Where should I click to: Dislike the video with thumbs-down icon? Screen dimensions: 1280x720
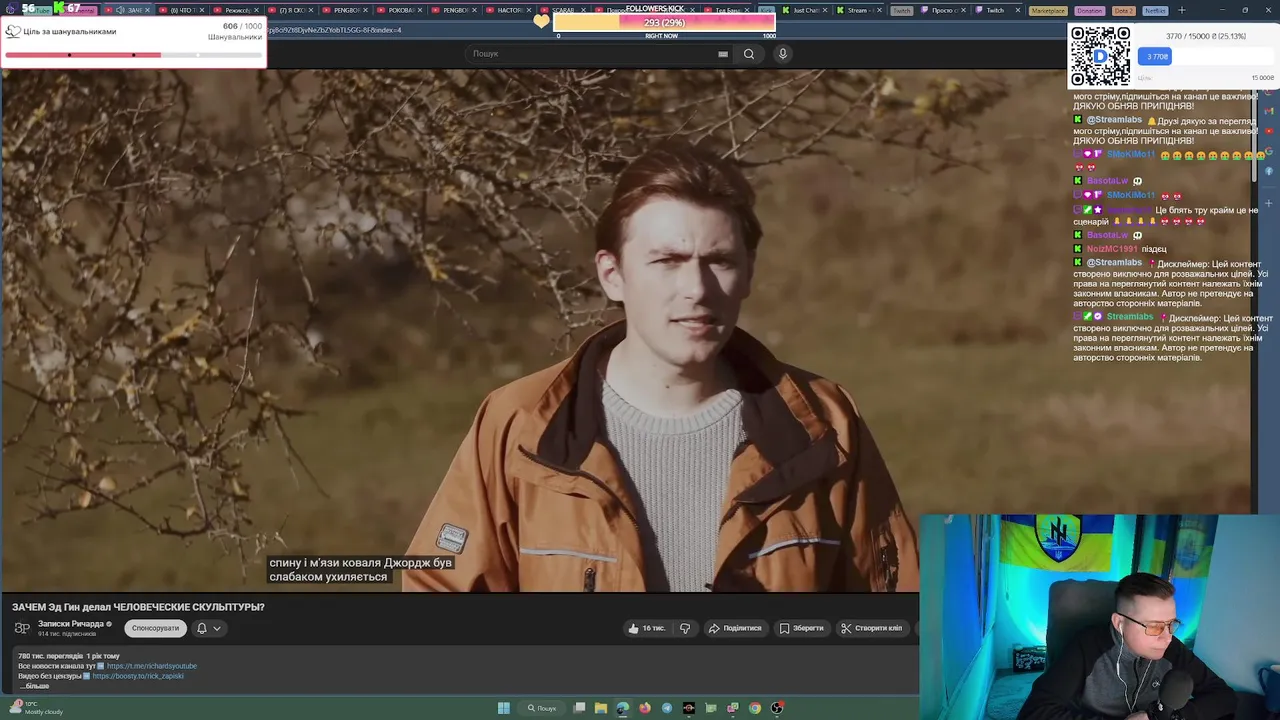click(685, 628)
